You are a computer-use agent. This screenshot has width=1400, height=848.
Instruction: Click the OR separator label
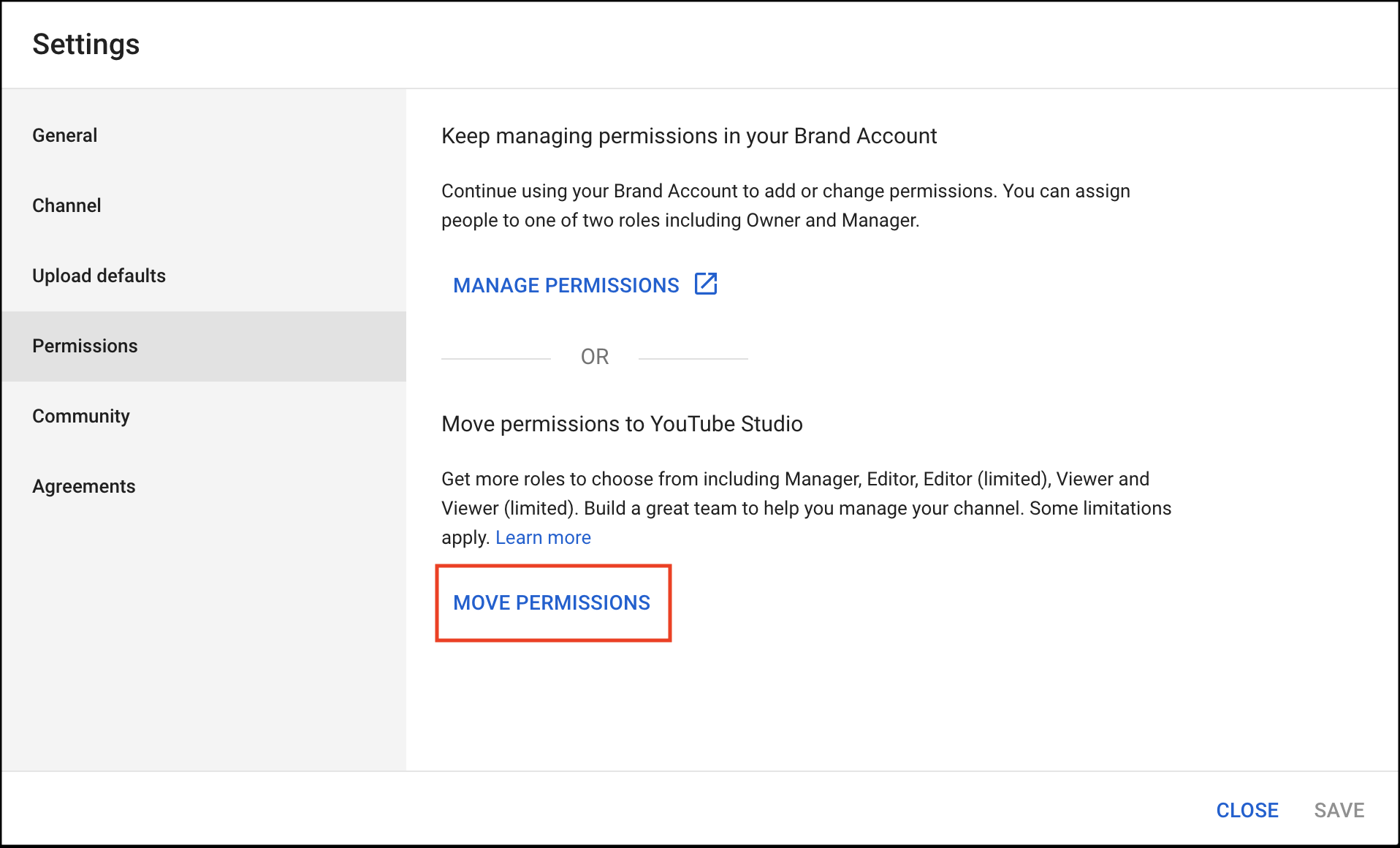pyautogui.click(x=595, y=357)
